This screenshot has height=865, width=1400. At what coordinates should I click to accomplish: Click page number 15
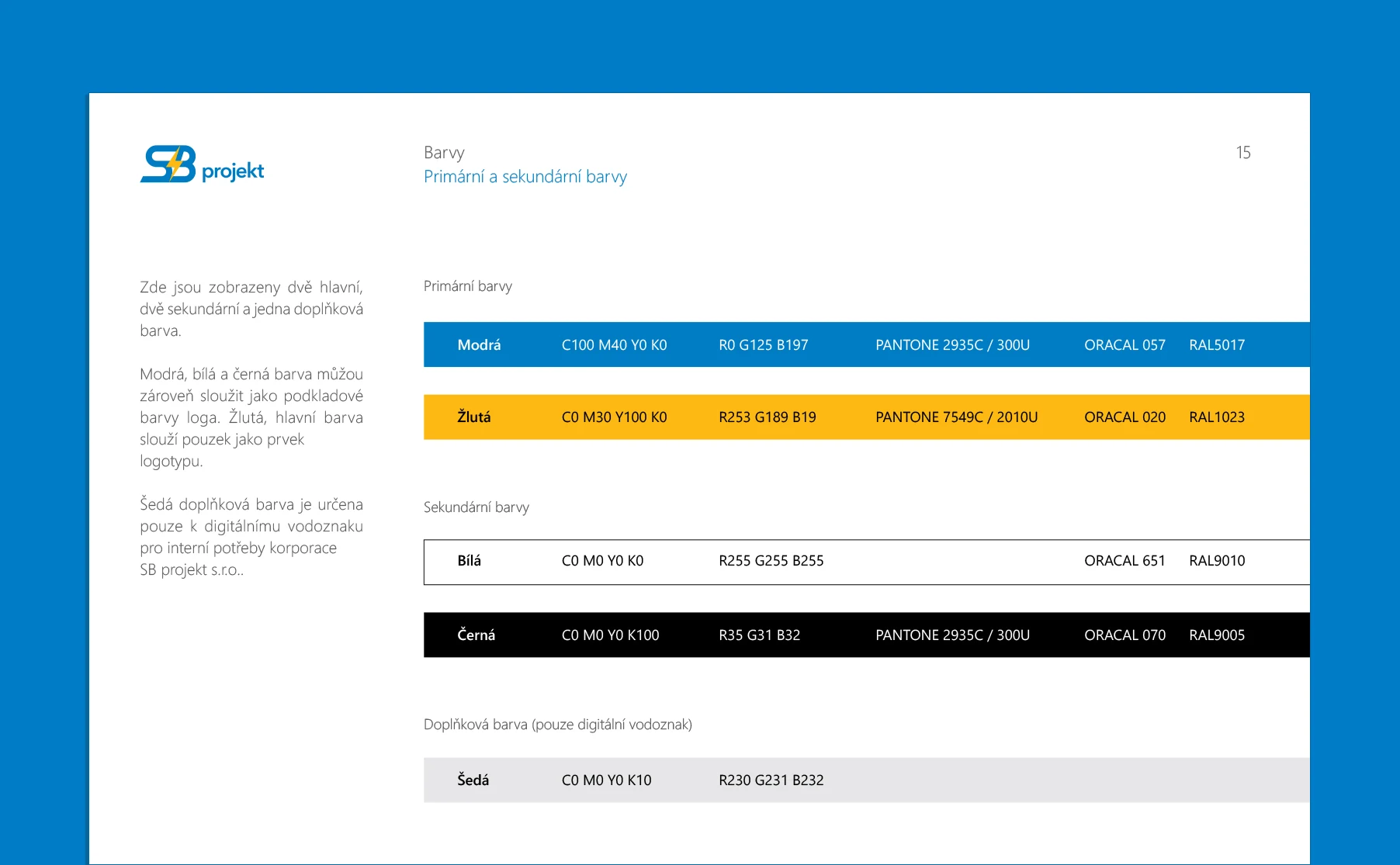(1243, 153)
